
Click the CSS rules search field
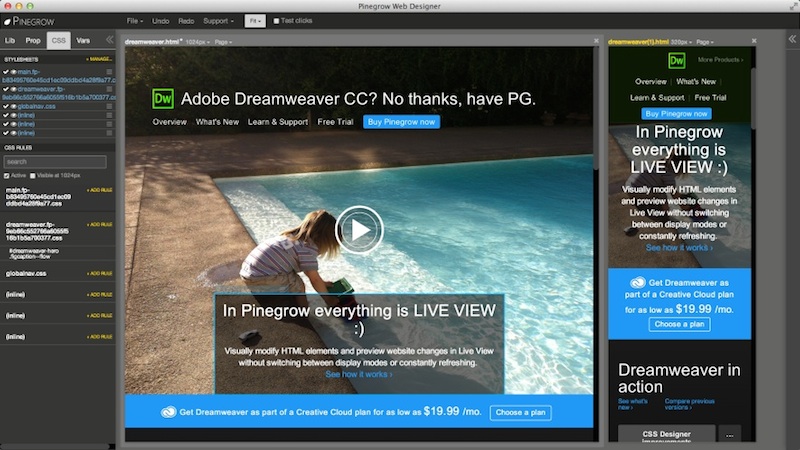[x=55, y=162]
